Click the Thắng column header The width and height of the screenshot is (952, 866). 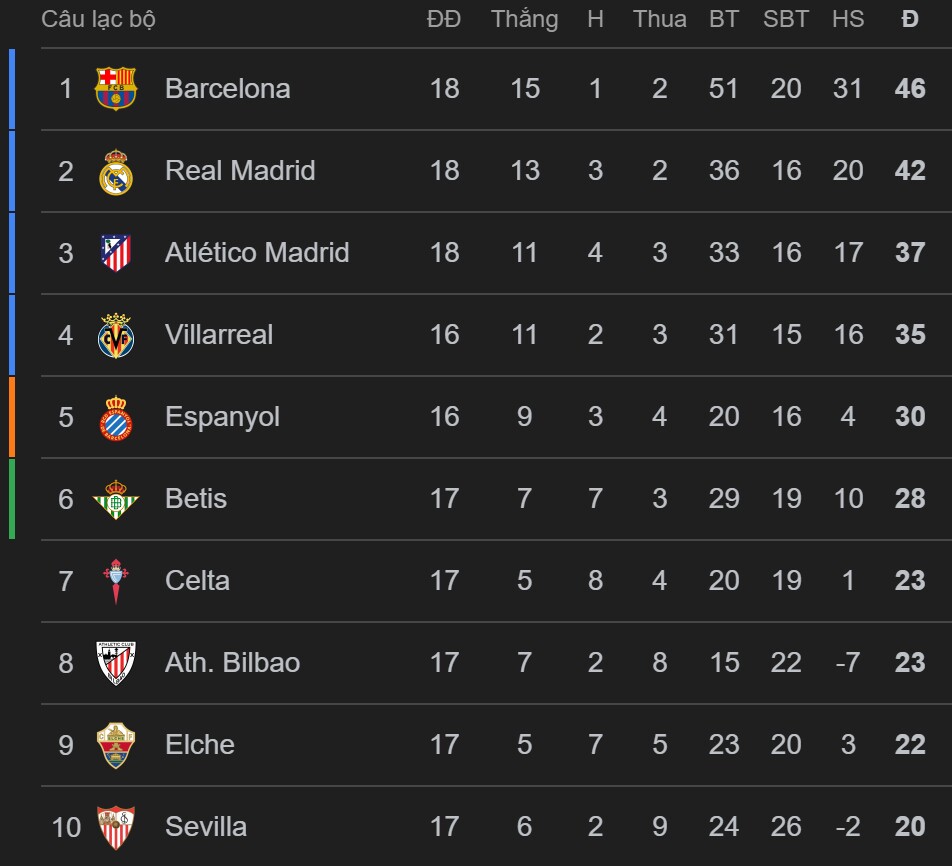tap(524, 20)
